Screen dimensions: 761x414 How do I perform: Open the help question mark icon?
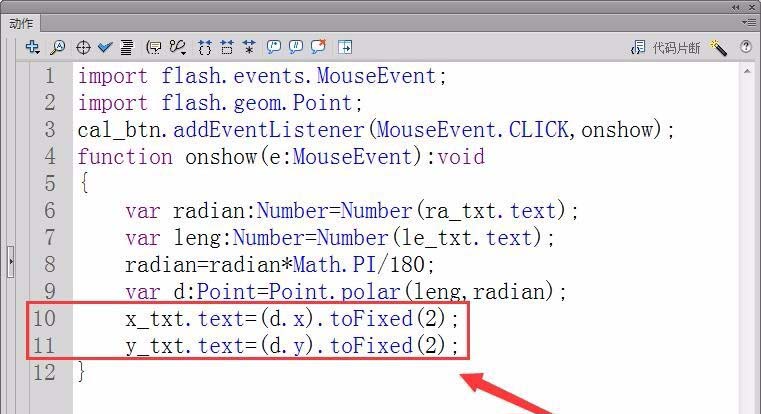(745, 47)
